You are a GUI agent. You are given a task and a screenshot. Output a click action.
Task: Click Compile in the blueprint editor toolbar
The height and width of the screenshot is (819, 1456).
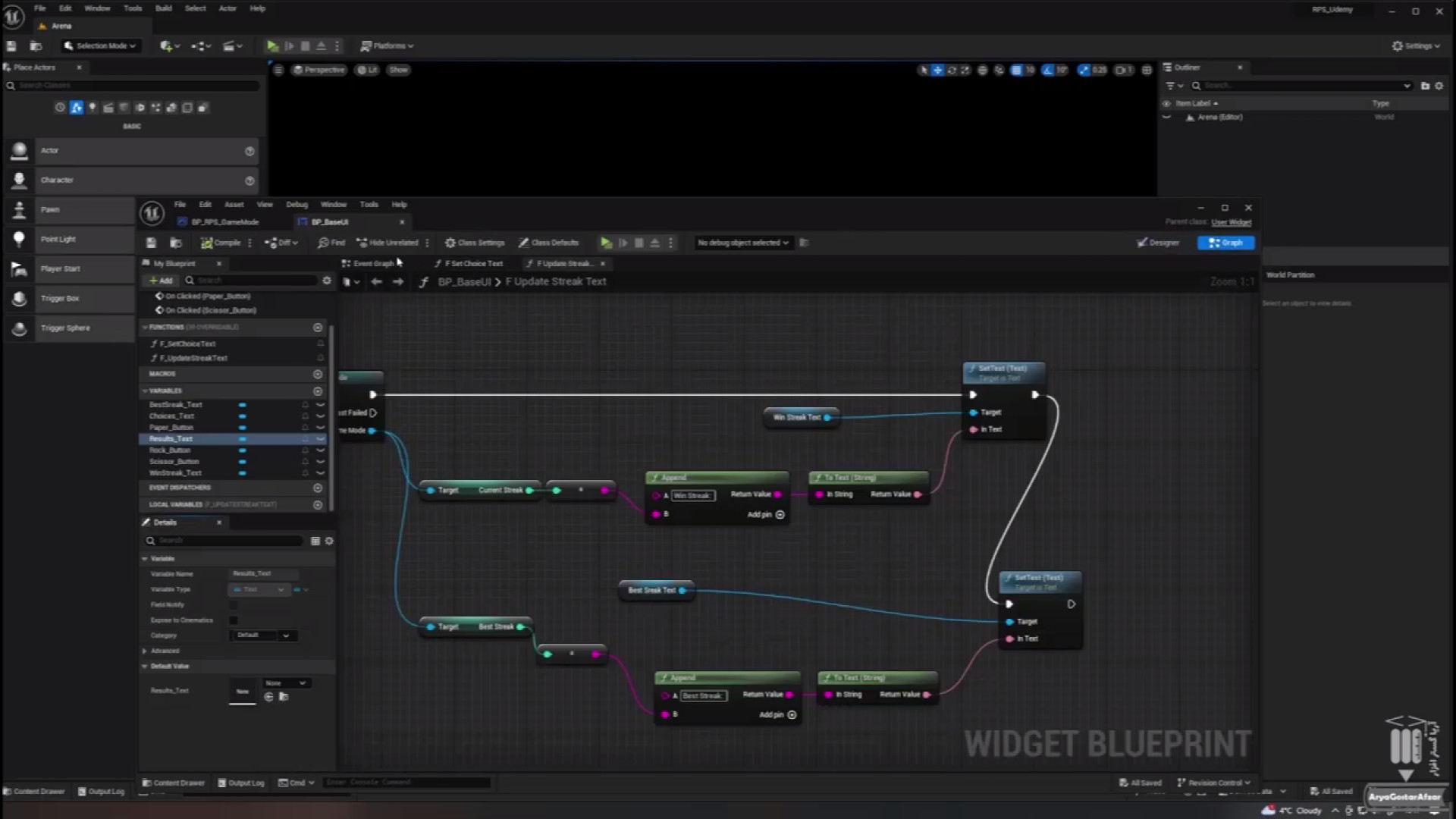221,243
